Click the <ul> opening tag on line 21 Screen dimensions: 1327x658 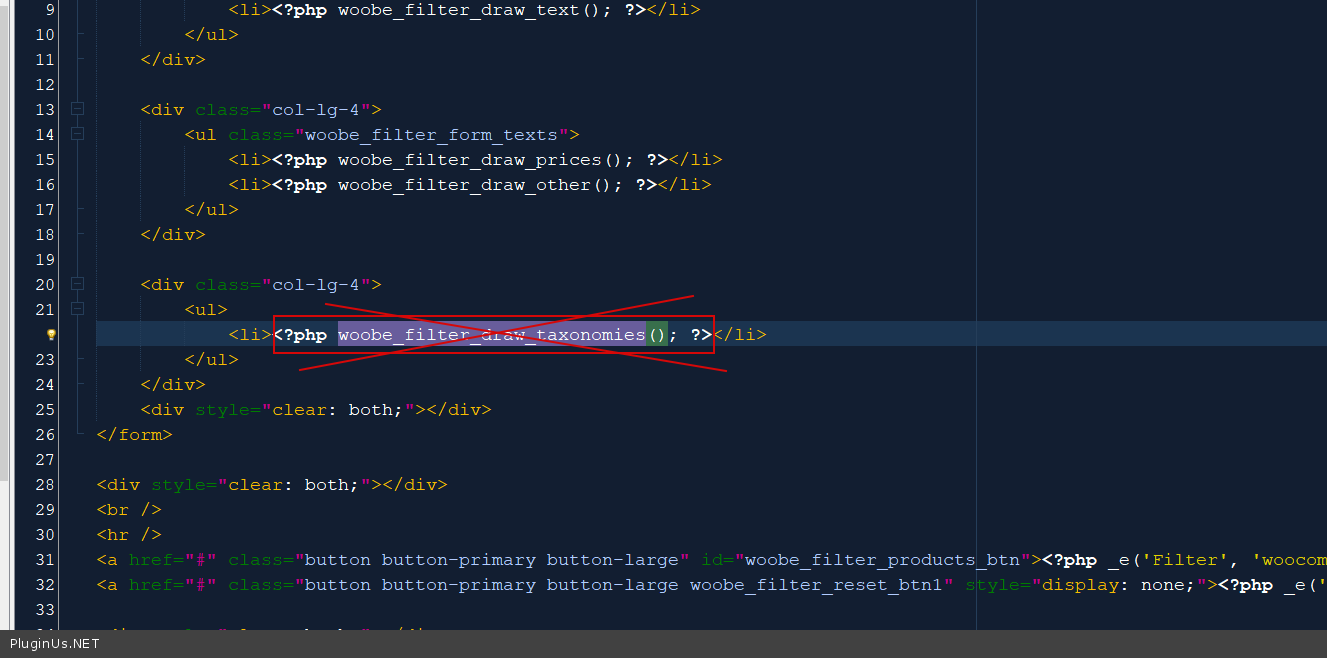(206, 310)
